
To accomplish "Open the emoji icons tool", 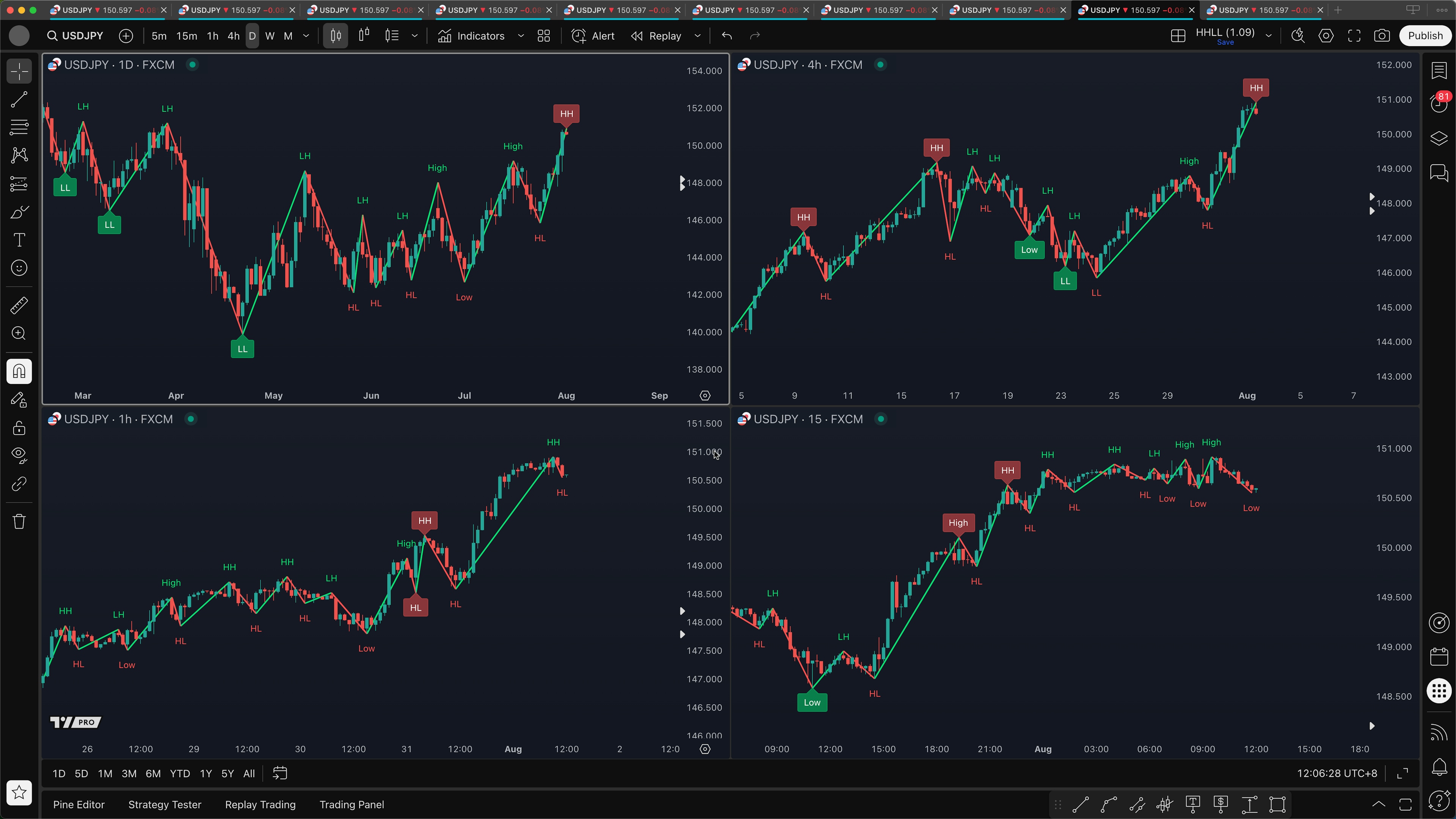I will coord(19,268).
